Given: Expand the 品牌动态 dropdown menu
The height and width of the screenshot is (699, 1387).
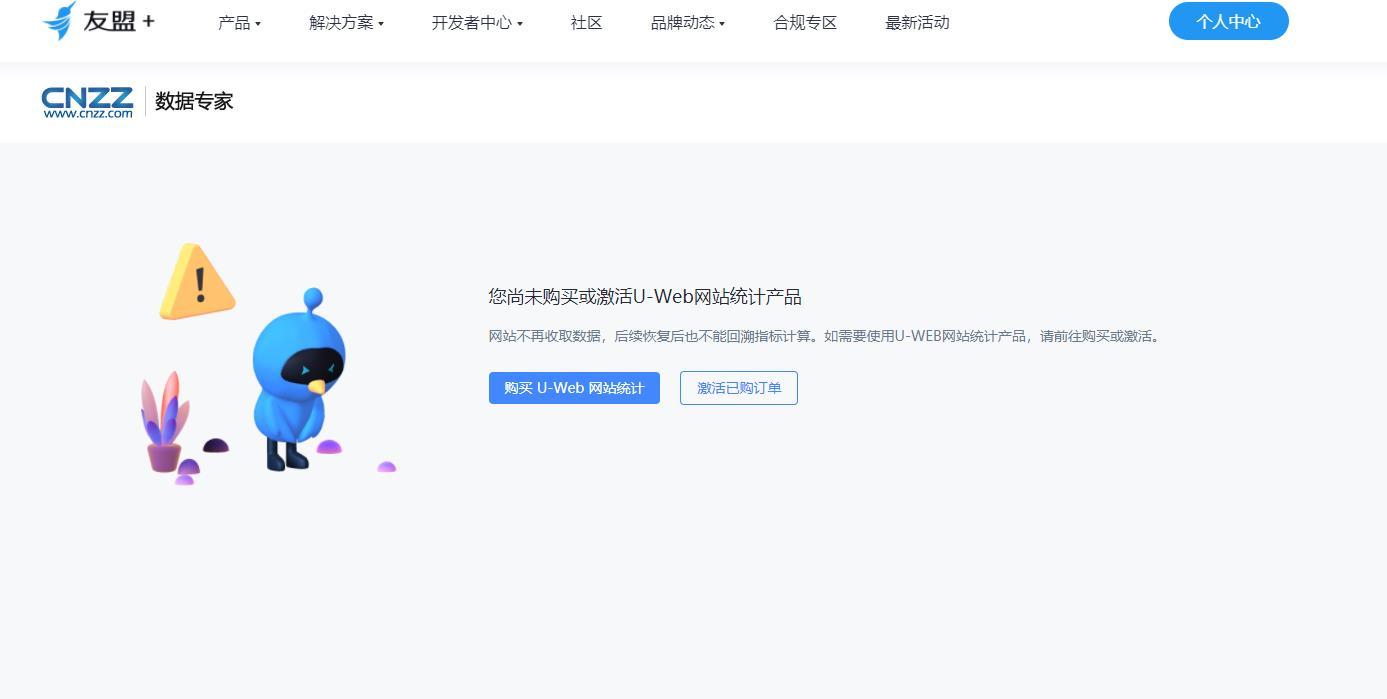Looking at the screenshot, I should click(688, 22).
